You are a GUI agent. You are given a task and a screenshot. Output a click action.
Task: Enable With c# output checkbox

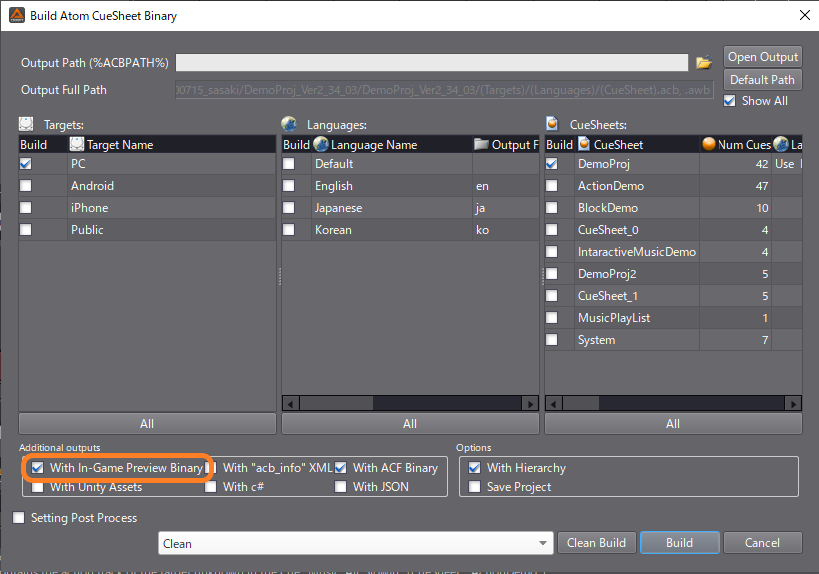(210, 487)
